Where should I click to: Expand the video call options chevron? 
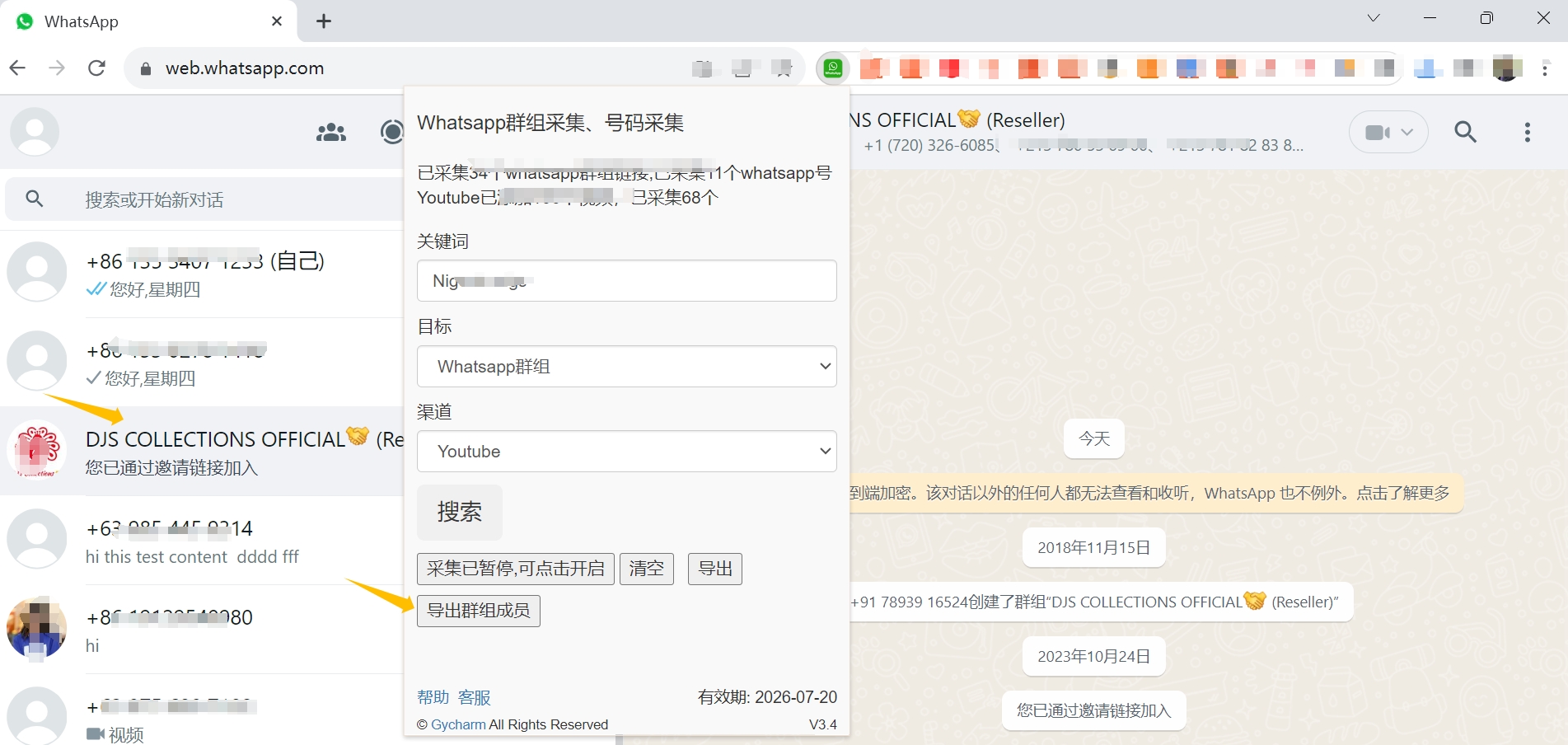[1407, 132]
